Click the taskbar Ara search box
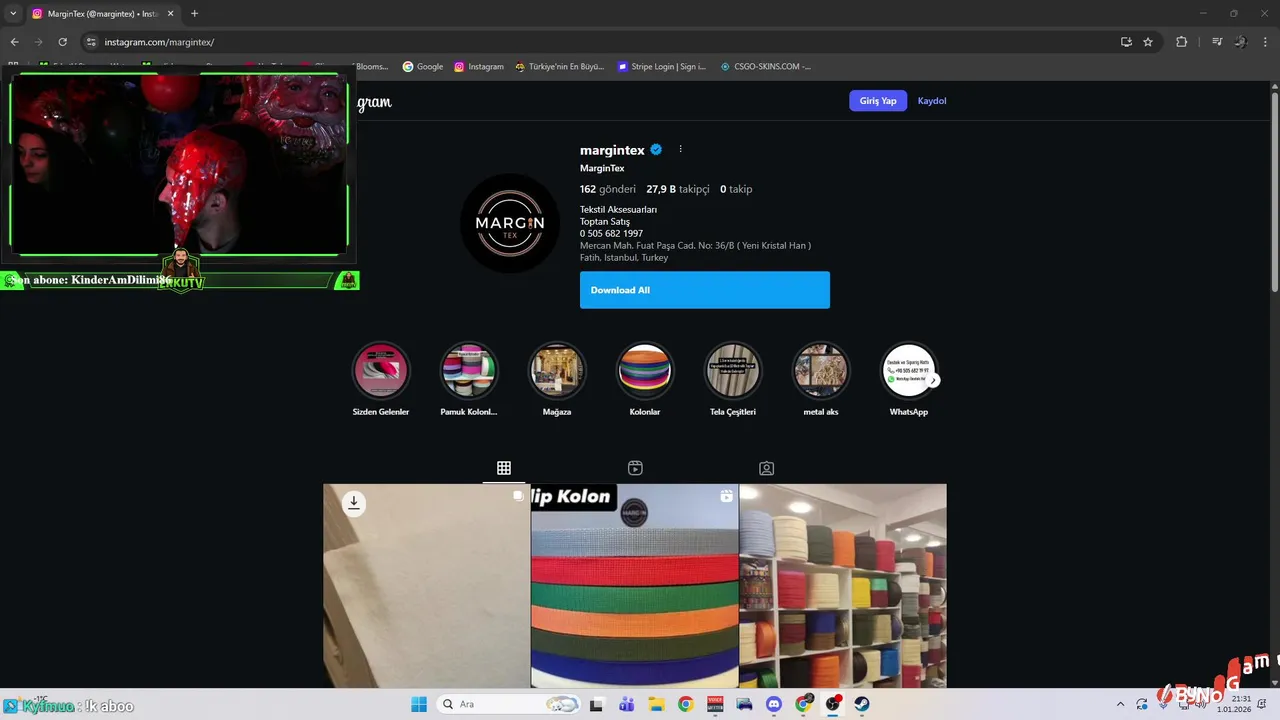The height and width of the screenshot is (720, 1280). (510, 704)
